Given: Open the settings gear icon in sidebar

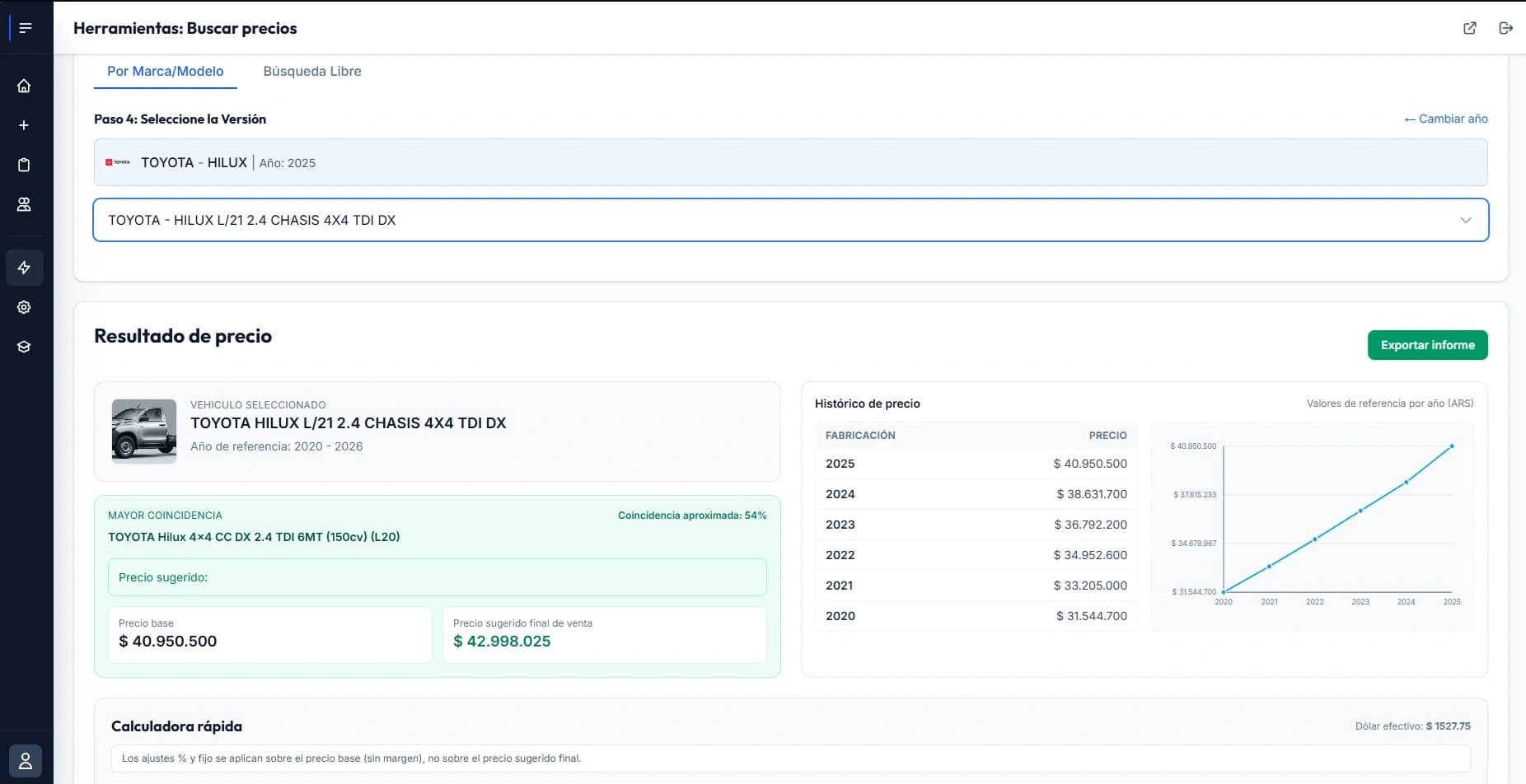Looking at the screenshot, I should [24, 307].
